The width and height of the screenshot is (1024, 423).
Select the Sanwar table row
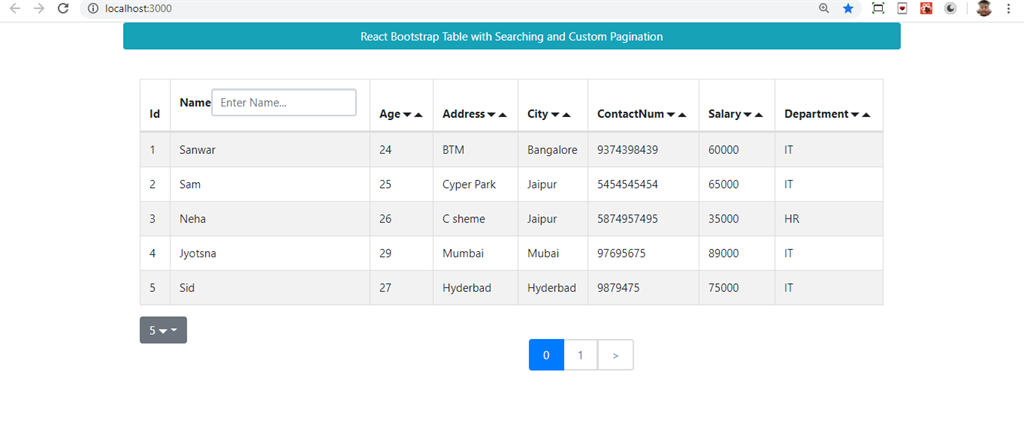point(511,149)
